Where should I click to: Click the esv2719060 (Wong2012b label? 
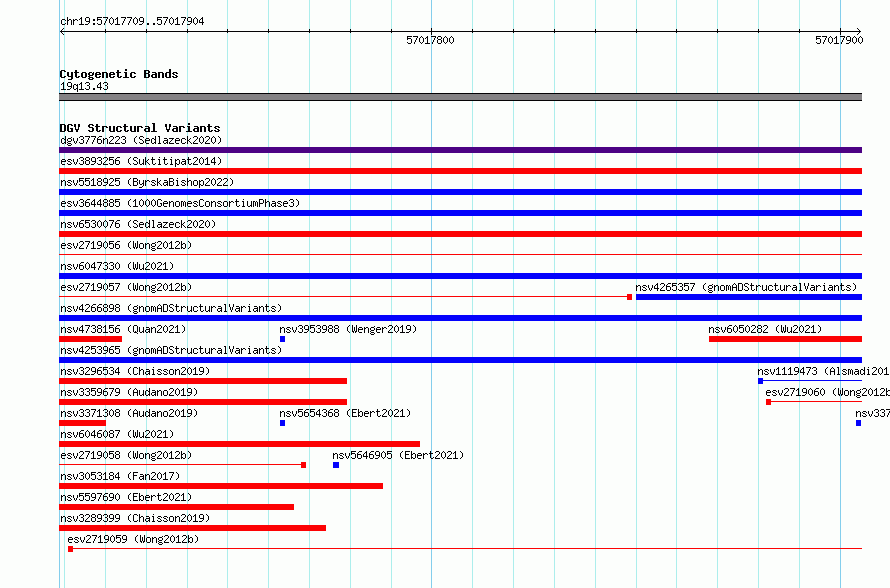pos(827,392)
